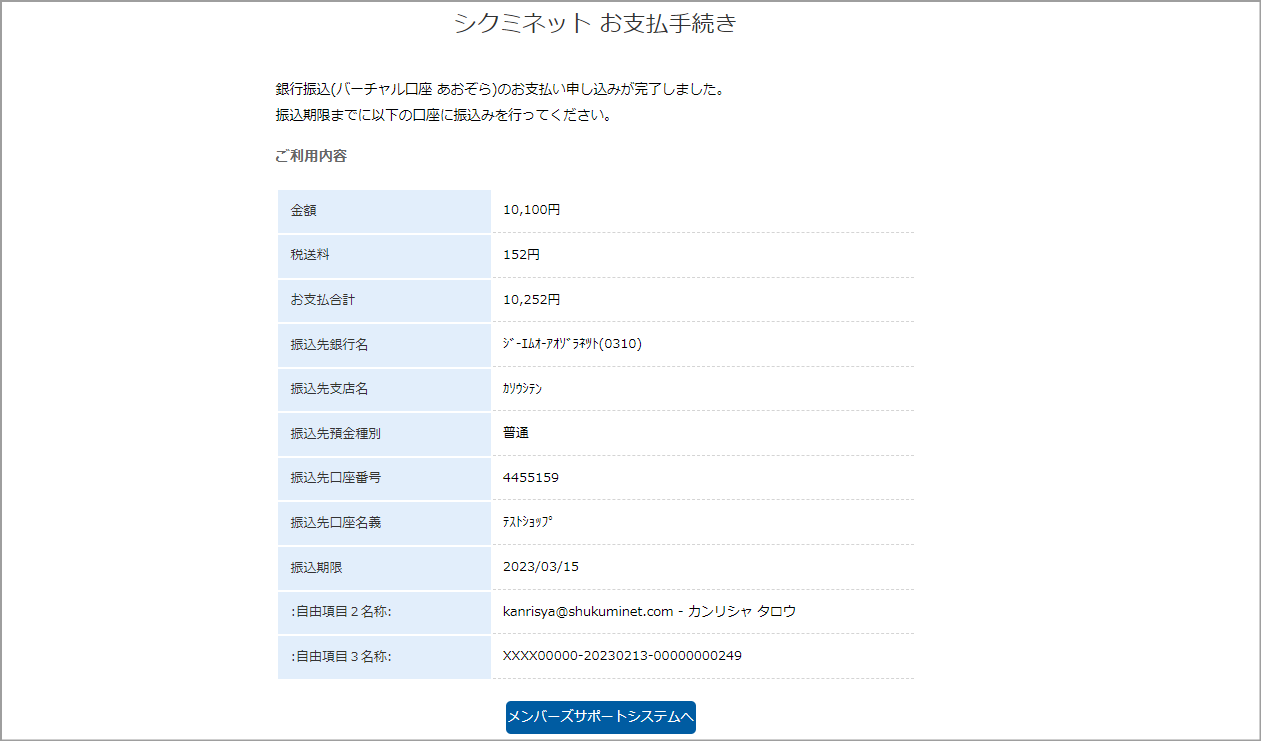Click the シクミネット お支払手続き page heading

tap(595, 24)
